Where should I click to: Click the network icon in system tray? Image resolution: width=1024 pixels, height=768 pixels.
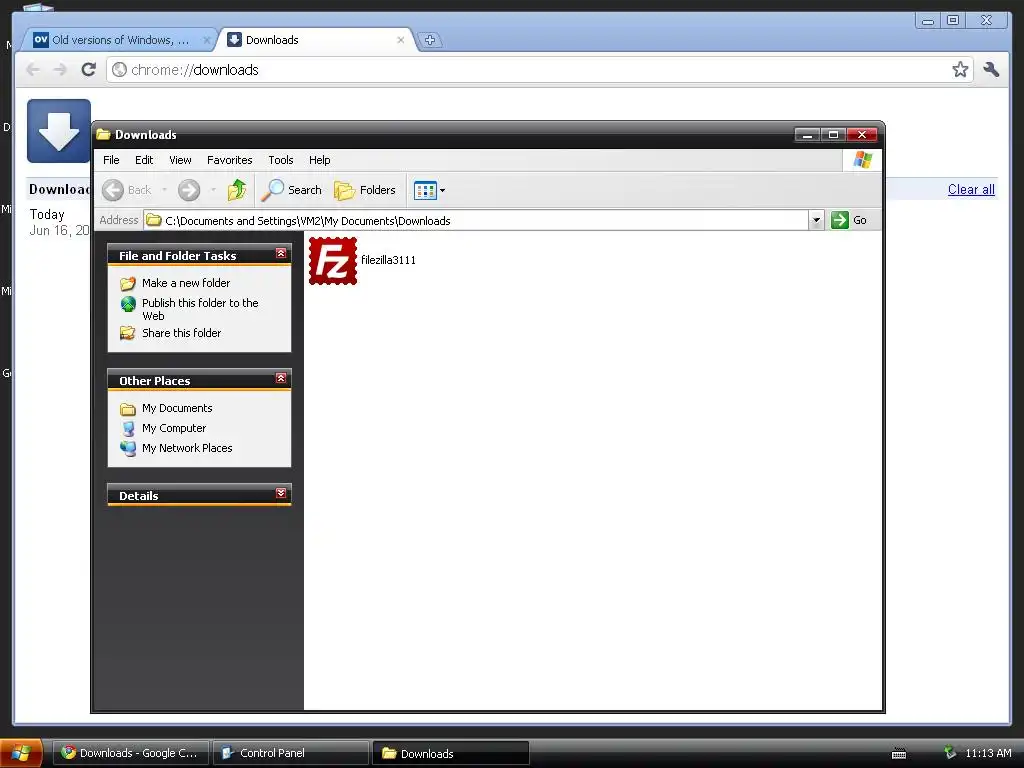pos(950,753)
